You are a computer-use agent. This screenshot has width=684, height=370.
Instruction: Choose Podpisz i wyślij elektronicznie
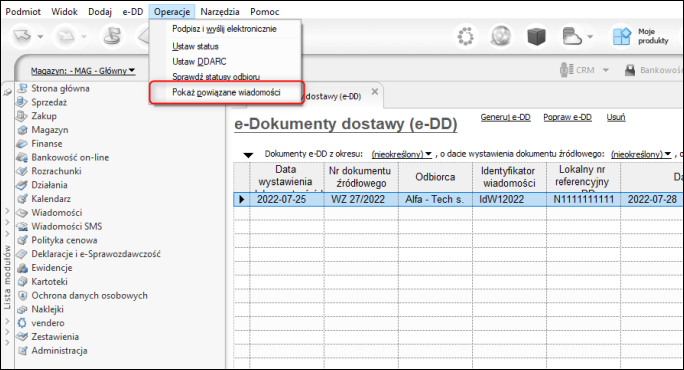coord(224,29)
